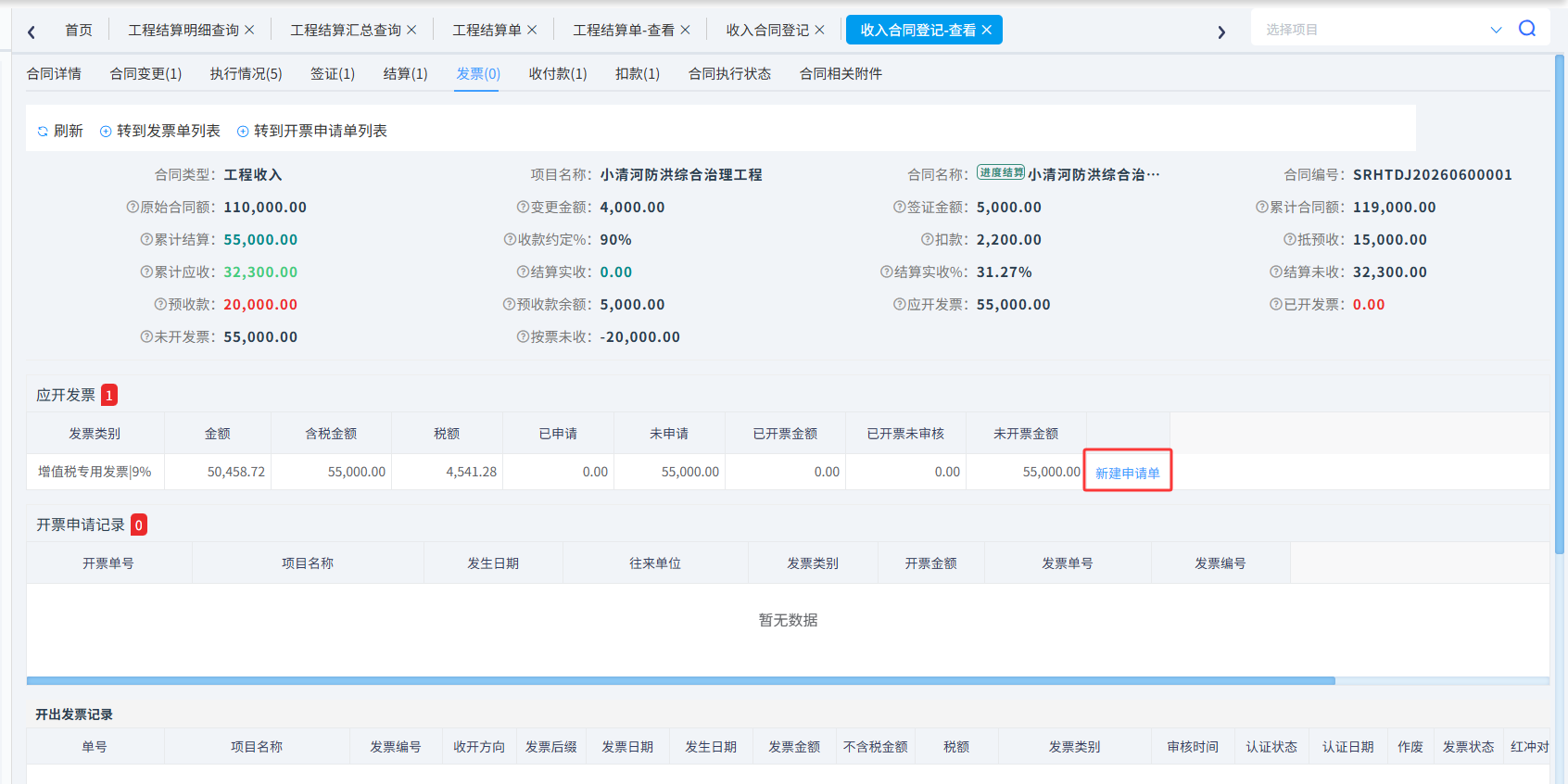Open the 扣款(1) tab

point(638,73)
